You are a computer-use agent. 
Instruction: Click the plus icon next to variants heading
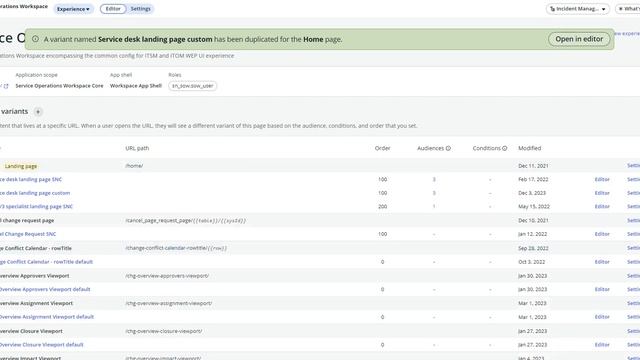(x=38, y=111)
